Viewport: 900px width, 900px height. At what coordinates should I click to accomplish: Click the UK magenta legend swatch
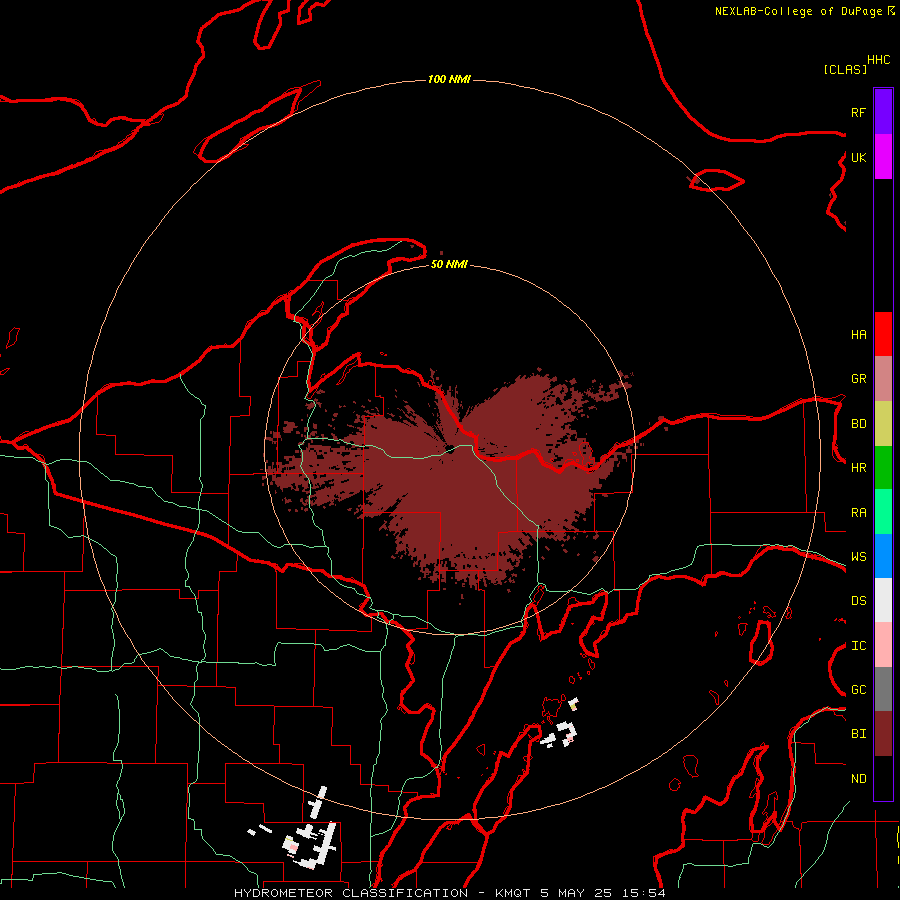[883, 157]
